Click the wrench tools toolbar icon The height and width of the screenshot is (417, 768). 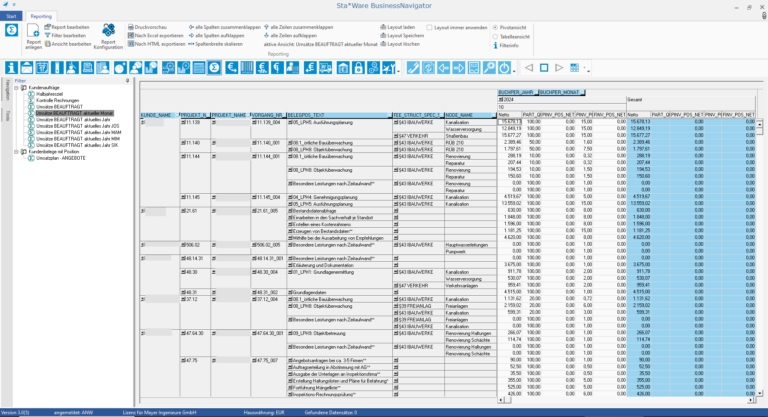[x=388, y=68]
